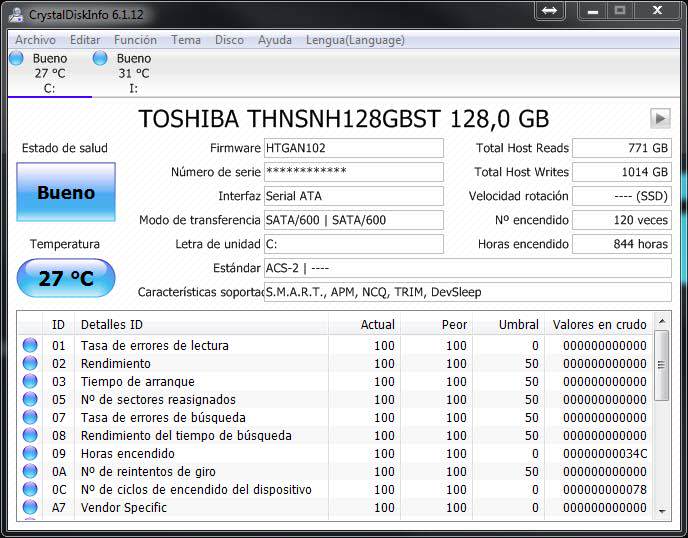Select Horas encendido in the SMART table
This screenshot has height=538, width=688.
click(128, 453)
